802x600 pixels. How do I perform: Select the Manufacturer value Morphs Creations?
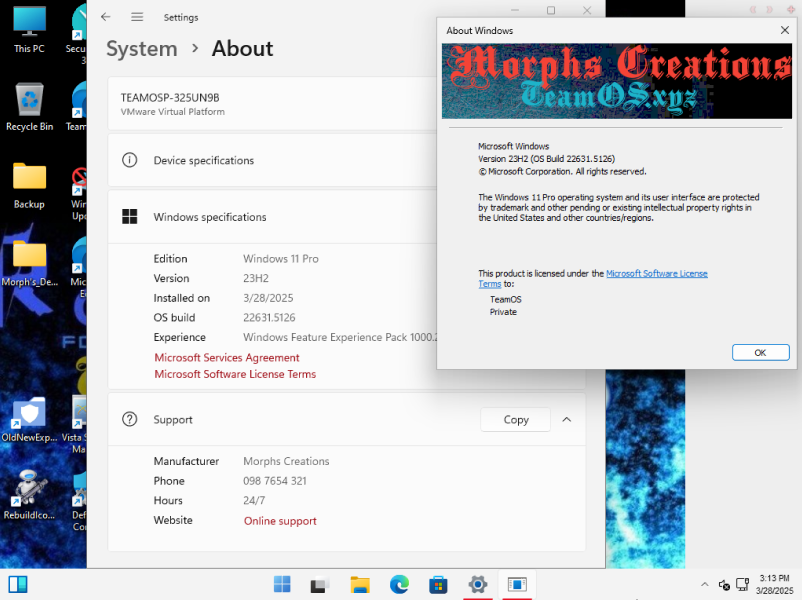click(x=286, y=461)
